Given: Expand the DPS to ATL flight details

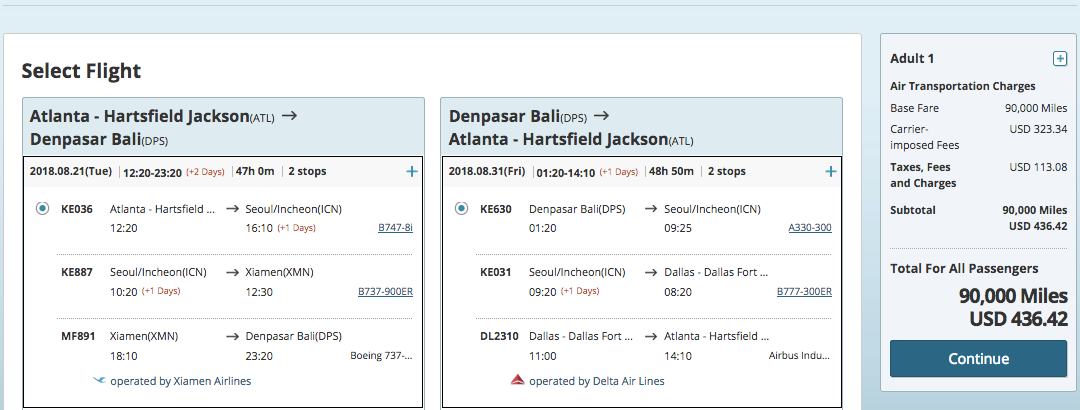Looking at the screenshot, I should (x=831, y=172).
